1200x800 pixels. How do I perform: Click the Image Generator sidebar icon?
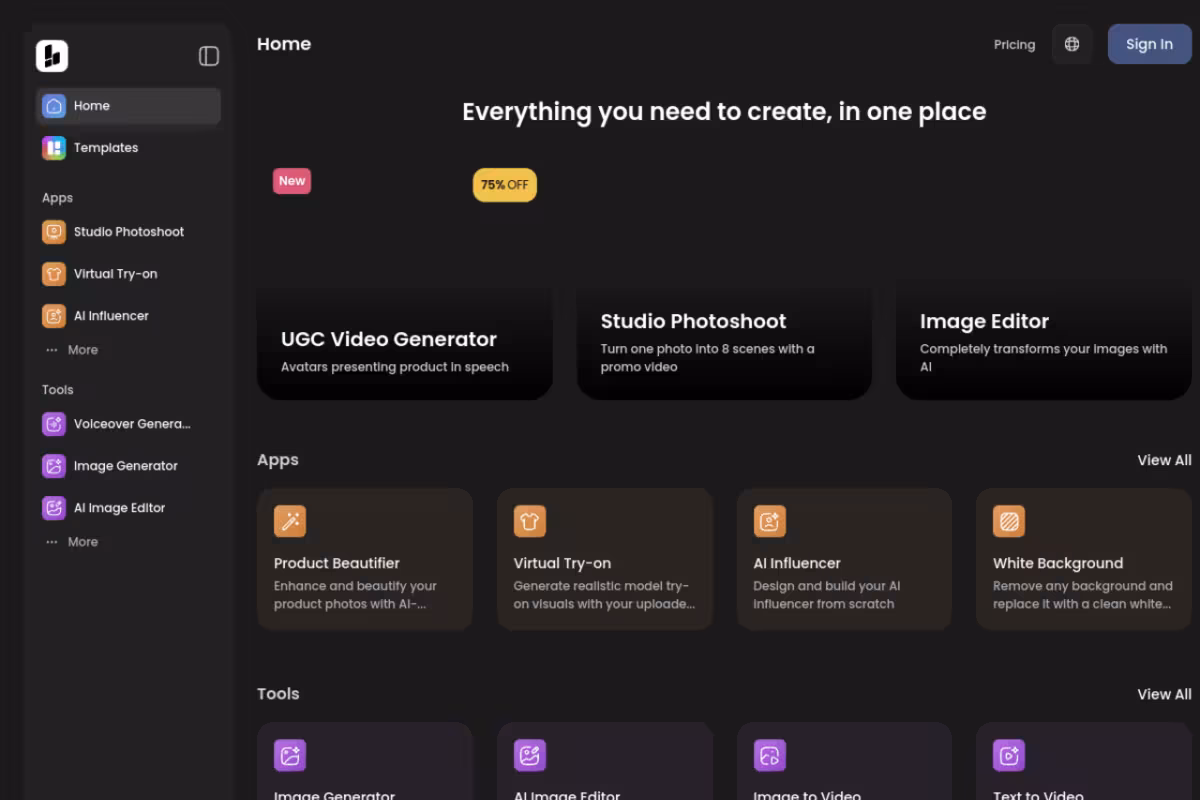(54, 466)
